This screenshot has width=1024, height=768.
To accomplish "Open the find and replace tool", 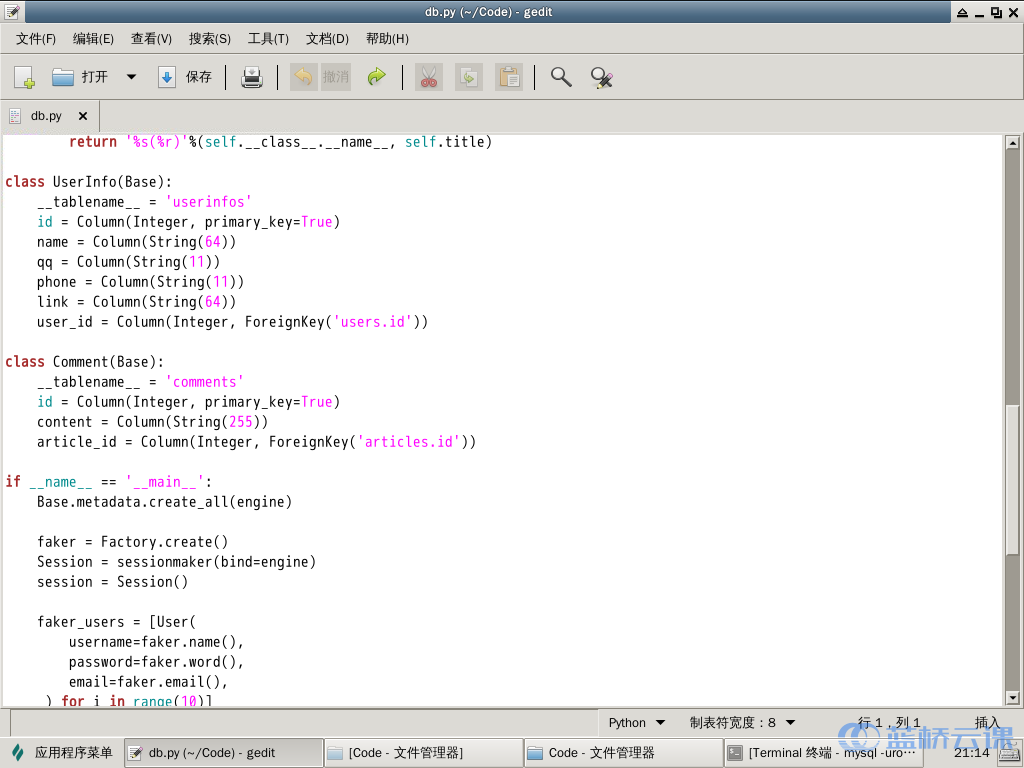I will [x=601, y=77].
